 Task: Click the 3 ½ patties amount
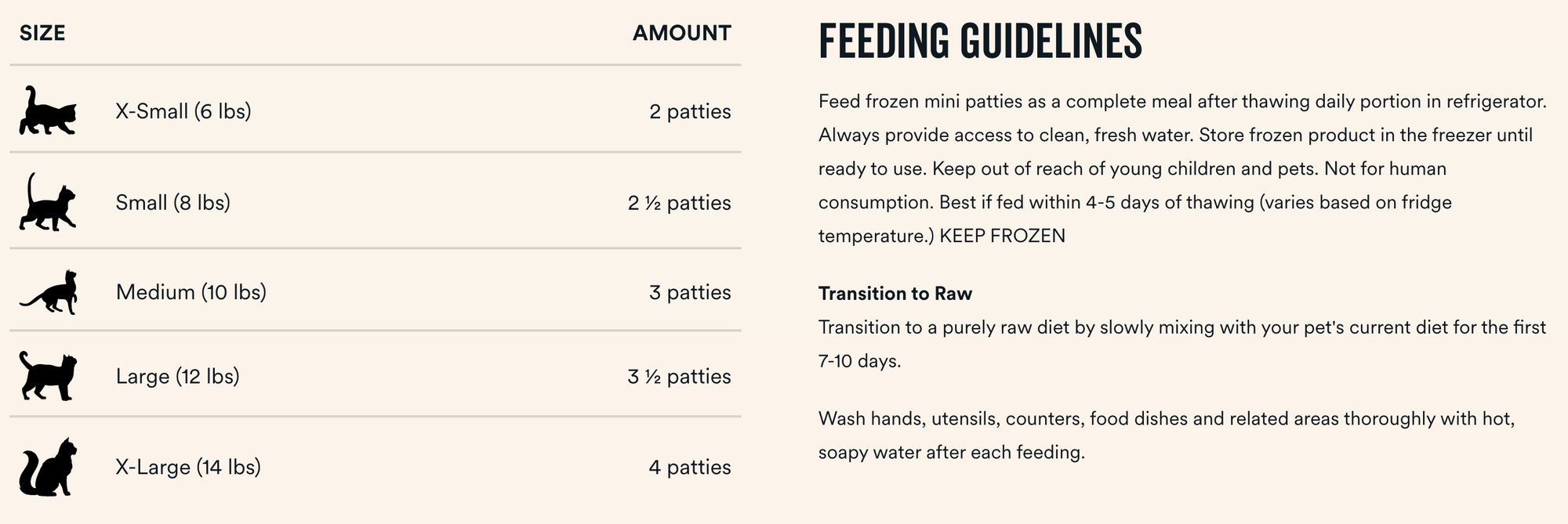680,377
